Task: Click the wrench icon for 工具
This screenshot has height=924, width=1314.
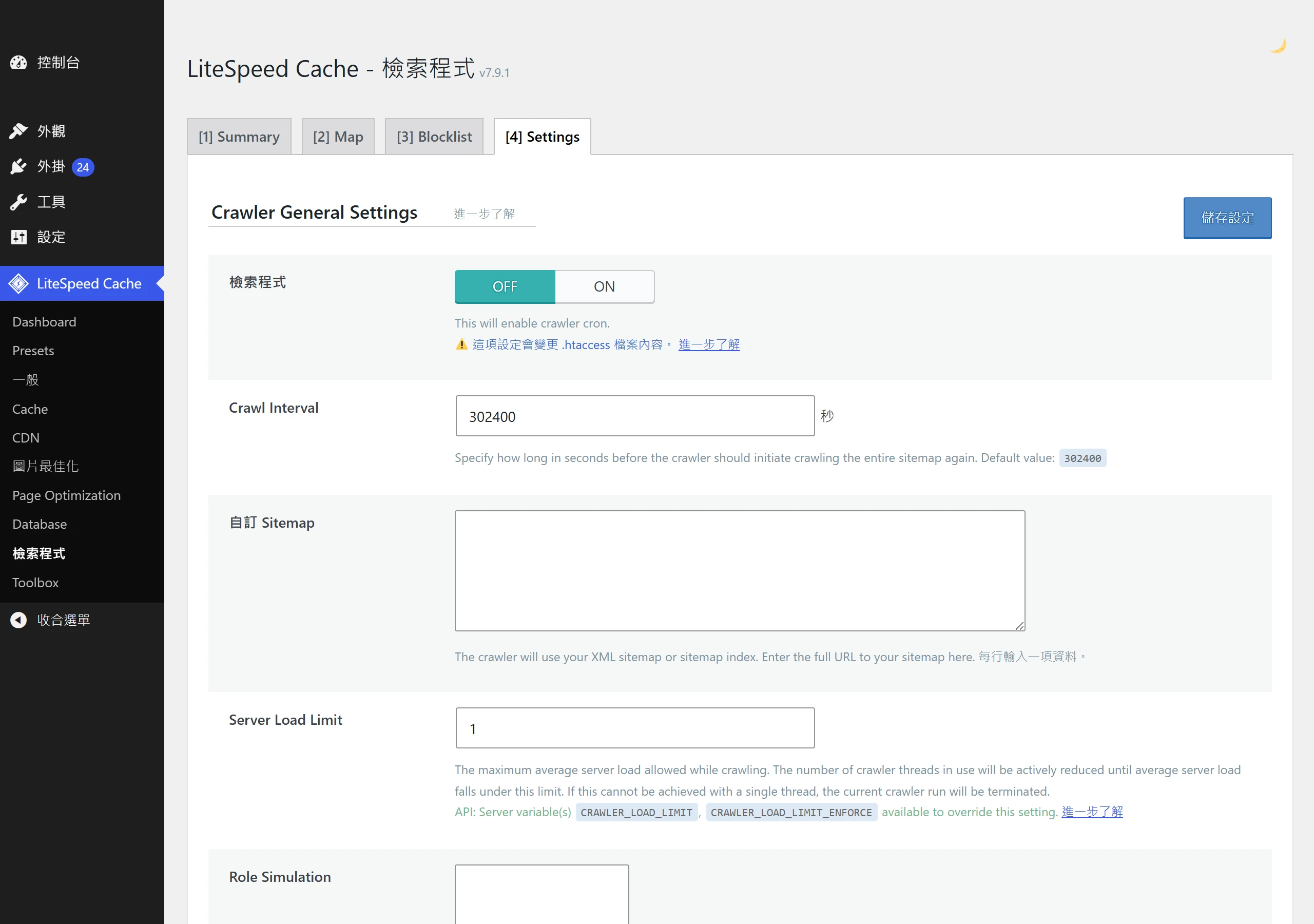Action: point(18,202)
